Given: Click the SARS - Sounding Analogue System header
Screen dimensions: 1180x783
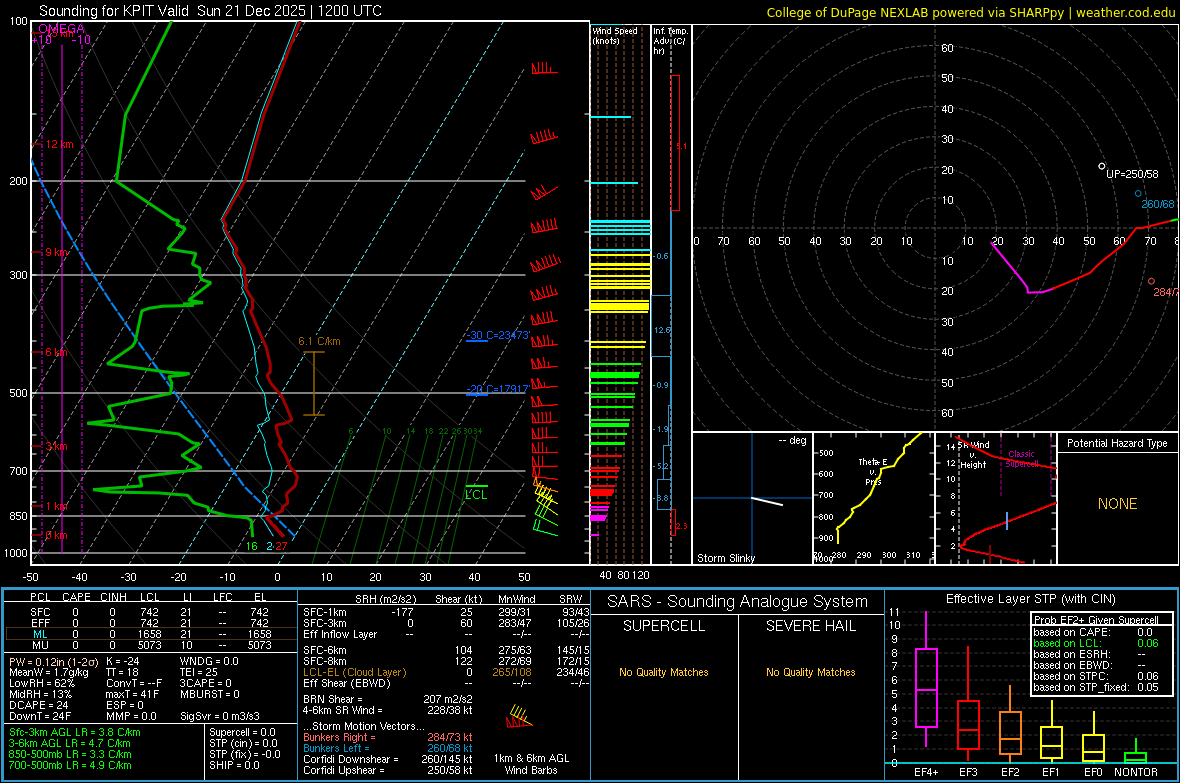Looking at the screenshot, I should pos(737,602).
